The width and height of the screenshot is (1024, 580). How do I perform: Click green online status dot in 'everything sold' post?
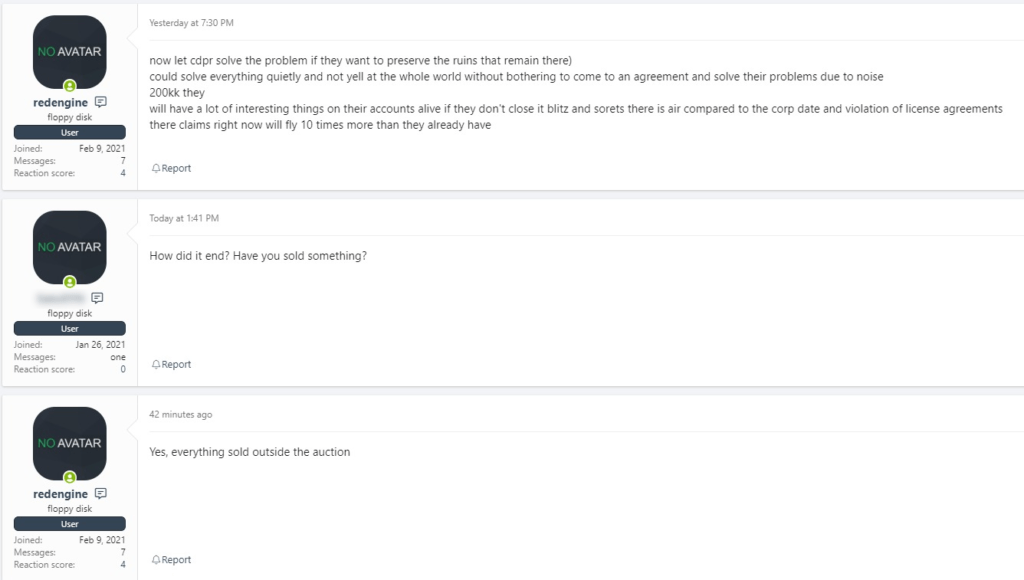click(x=70, y=478)
